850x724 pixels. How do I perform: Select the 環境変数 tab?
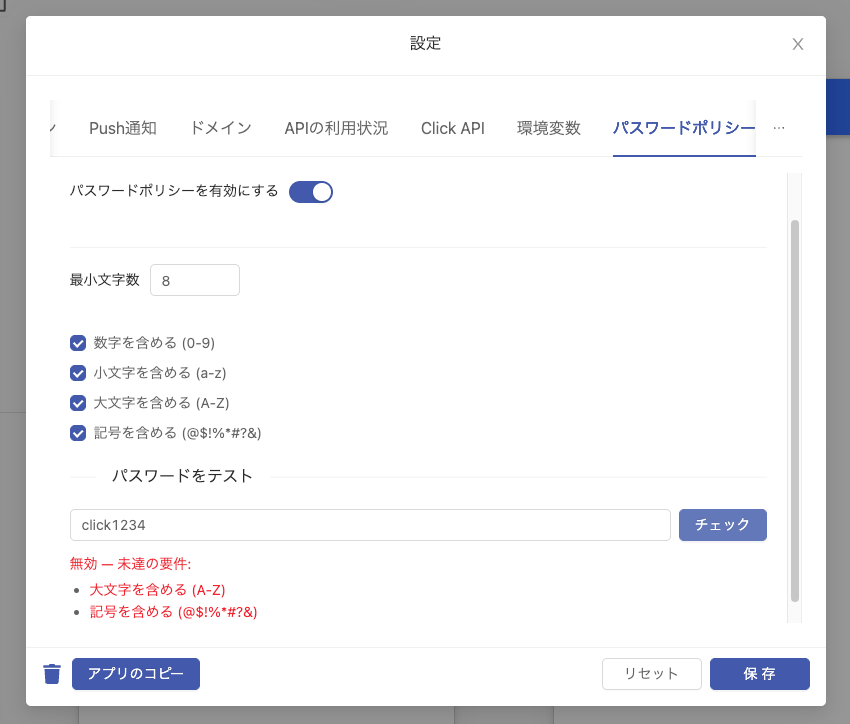(549, 128)
